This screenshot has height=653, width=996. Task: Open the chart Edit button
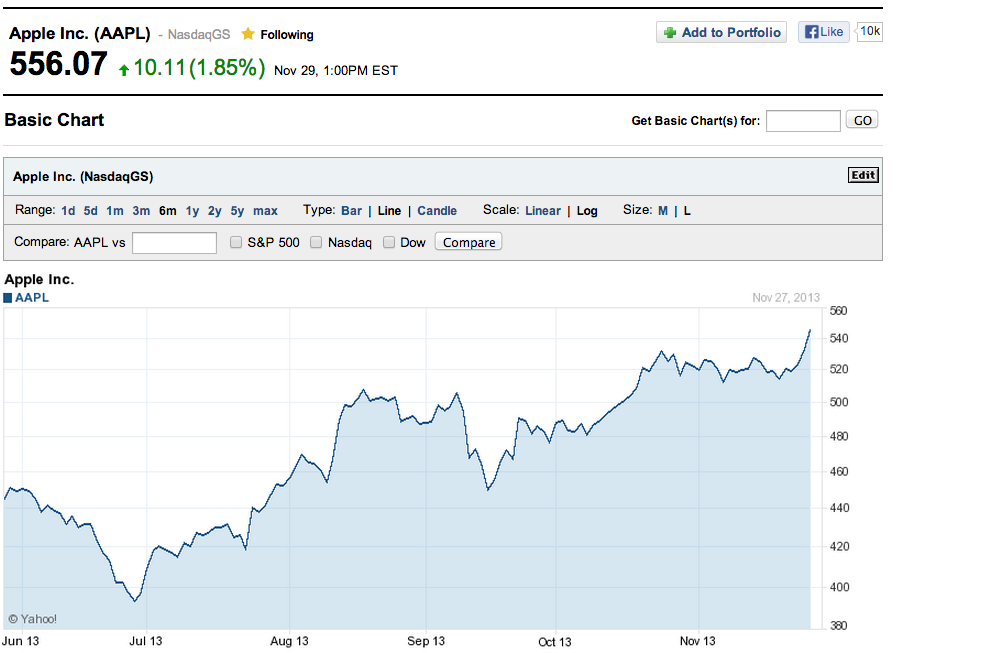coord(862,175)
